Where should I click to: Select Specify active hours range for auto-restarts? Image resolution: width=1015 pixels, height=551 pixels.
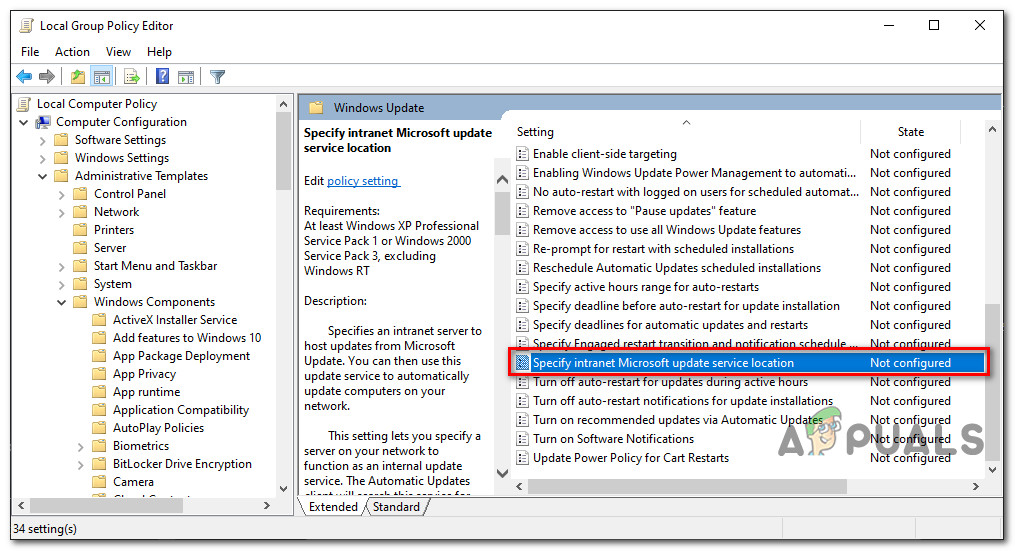(x=645, y=287)
